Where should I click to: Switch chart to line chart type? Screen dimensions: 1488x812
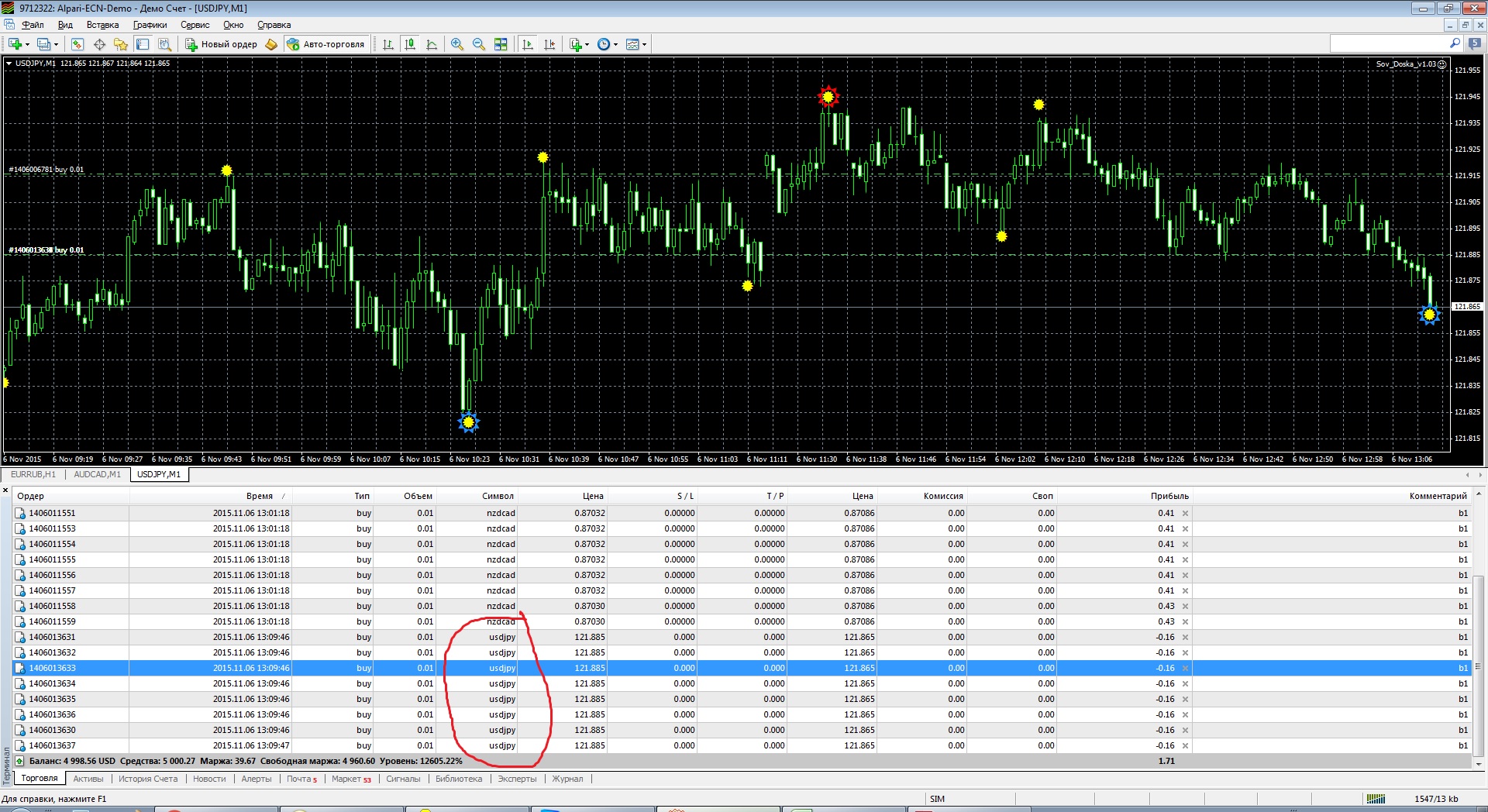coord(432,44)
